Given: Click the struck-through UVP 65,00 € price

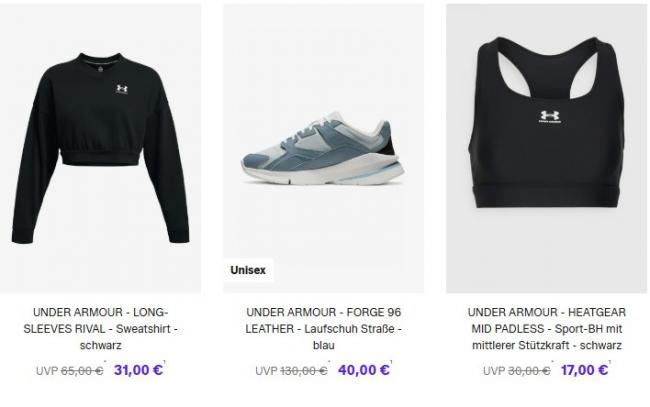Looking at the screenshot, I should [x=70, y=371].
